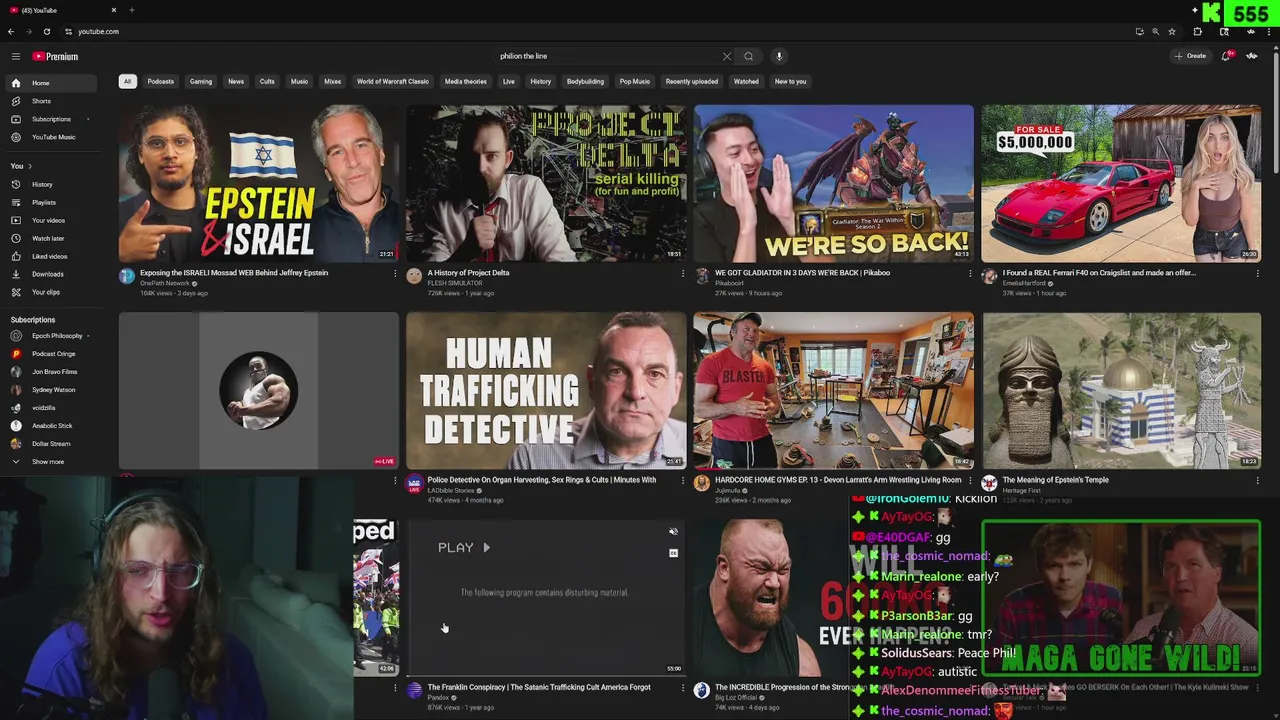Open options for Epstein Israel video
Screen dimensions: 1280x720
tap(395, 273)
